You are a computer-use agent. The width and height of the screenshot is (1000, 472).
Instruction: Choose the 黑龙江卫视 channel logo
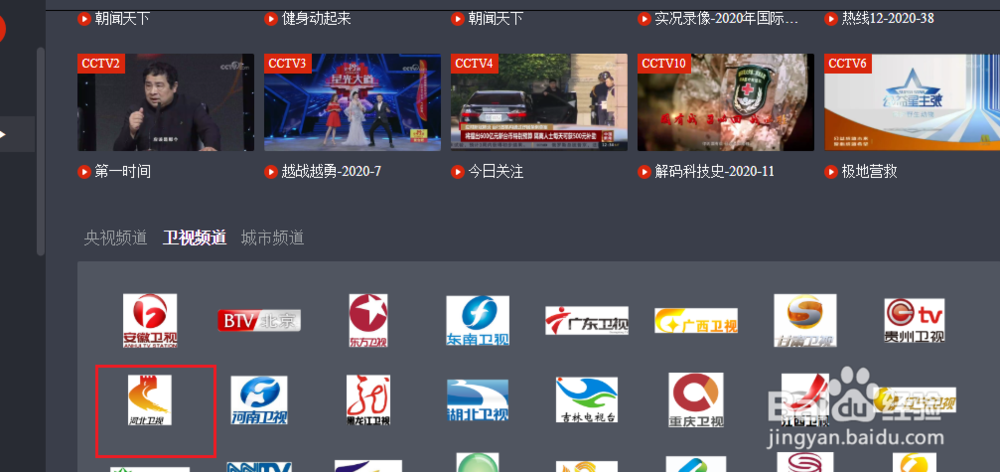pos(368,400)
